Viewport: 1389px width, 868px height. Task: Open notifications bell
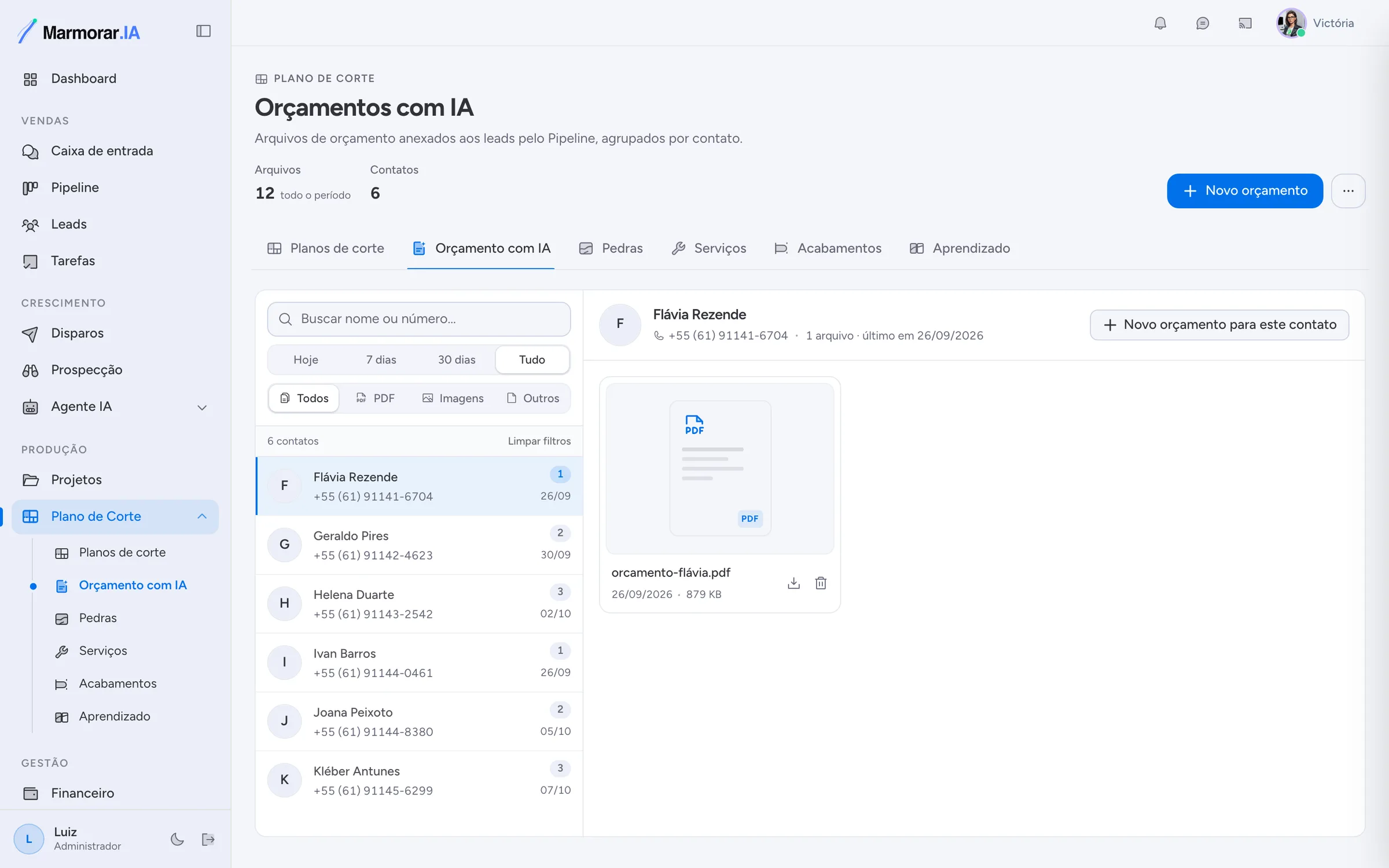(1160, 23)
